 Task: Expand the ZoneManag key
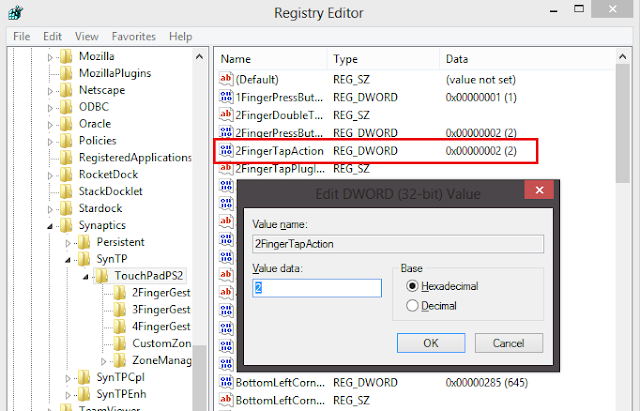click(103, 361)
